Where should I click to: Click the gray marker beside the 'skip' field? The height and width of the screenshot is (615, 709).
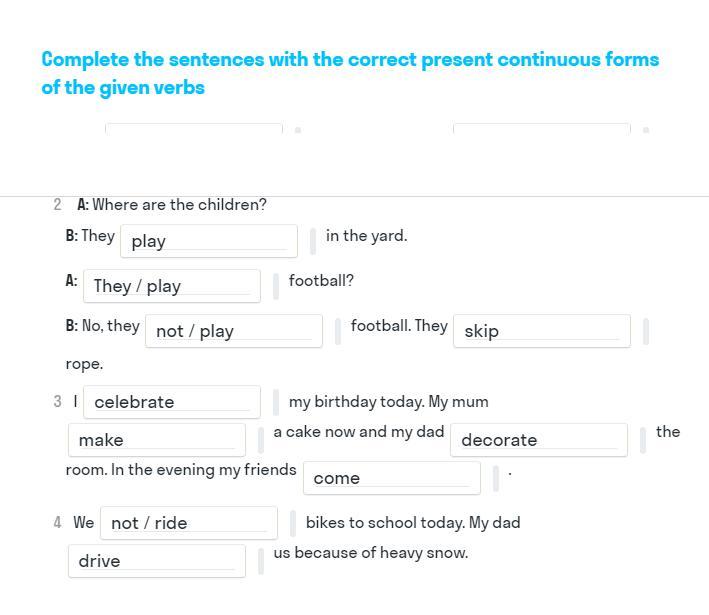coord(646,331)
